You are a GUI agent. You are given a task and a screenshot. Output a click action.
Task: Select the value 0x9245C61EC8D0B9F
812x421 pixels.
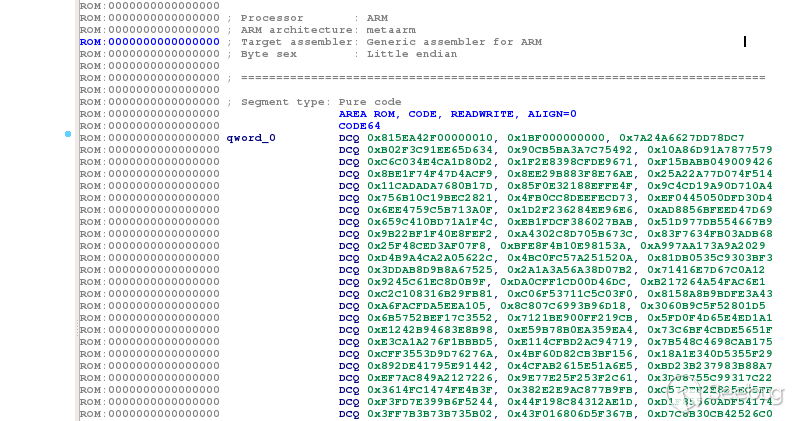point(427,282)
